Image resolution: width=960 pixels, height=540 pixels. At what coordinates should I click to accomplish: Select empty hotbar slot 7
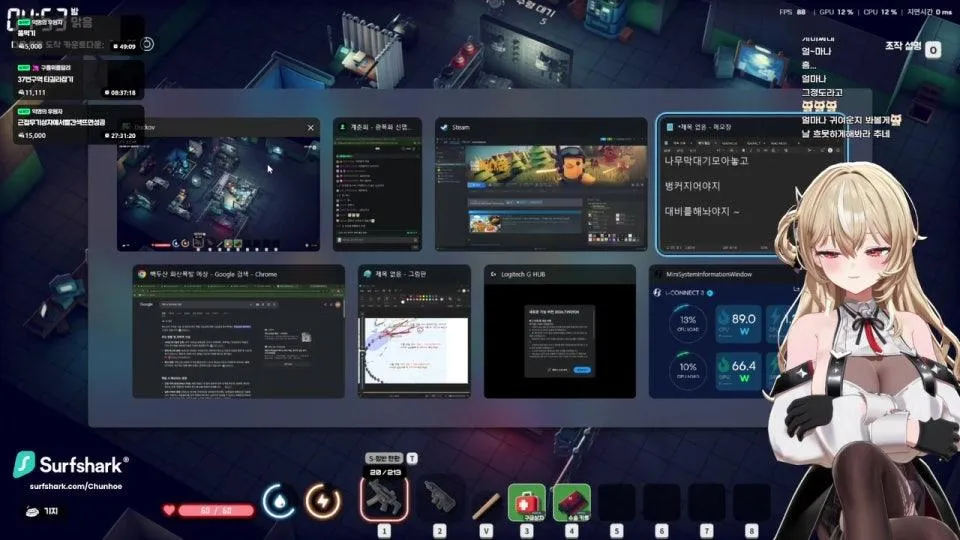[707, 502]
